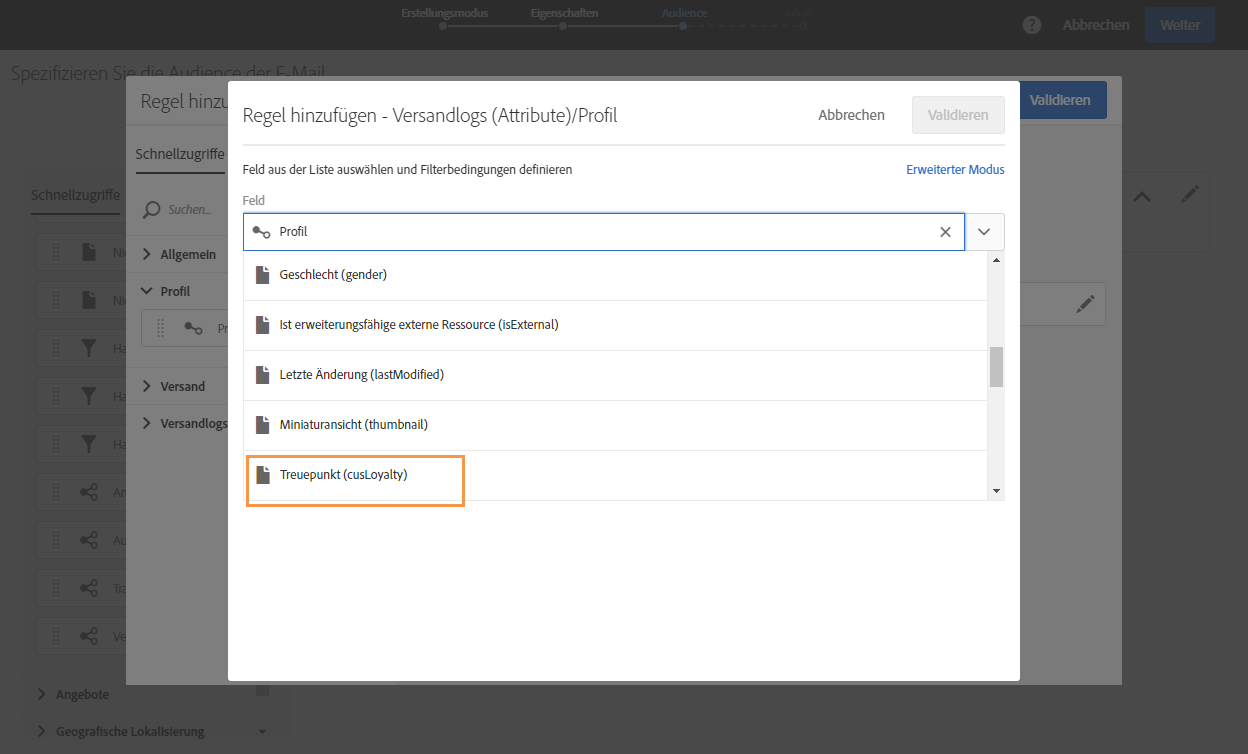This screenshot has height=754, width=1248.
Task: Expand the Versand section
Action: click(148, 386)
